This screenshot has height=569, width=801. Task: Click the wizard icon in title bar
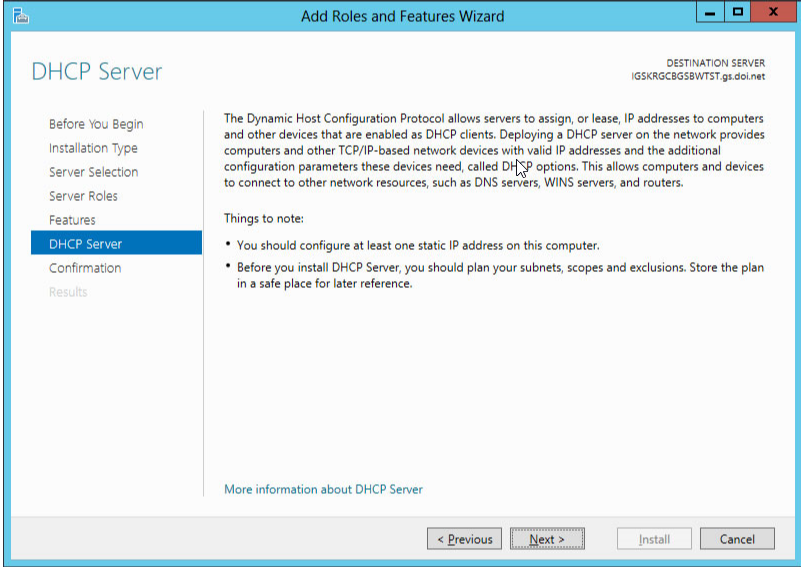point(20,16)
